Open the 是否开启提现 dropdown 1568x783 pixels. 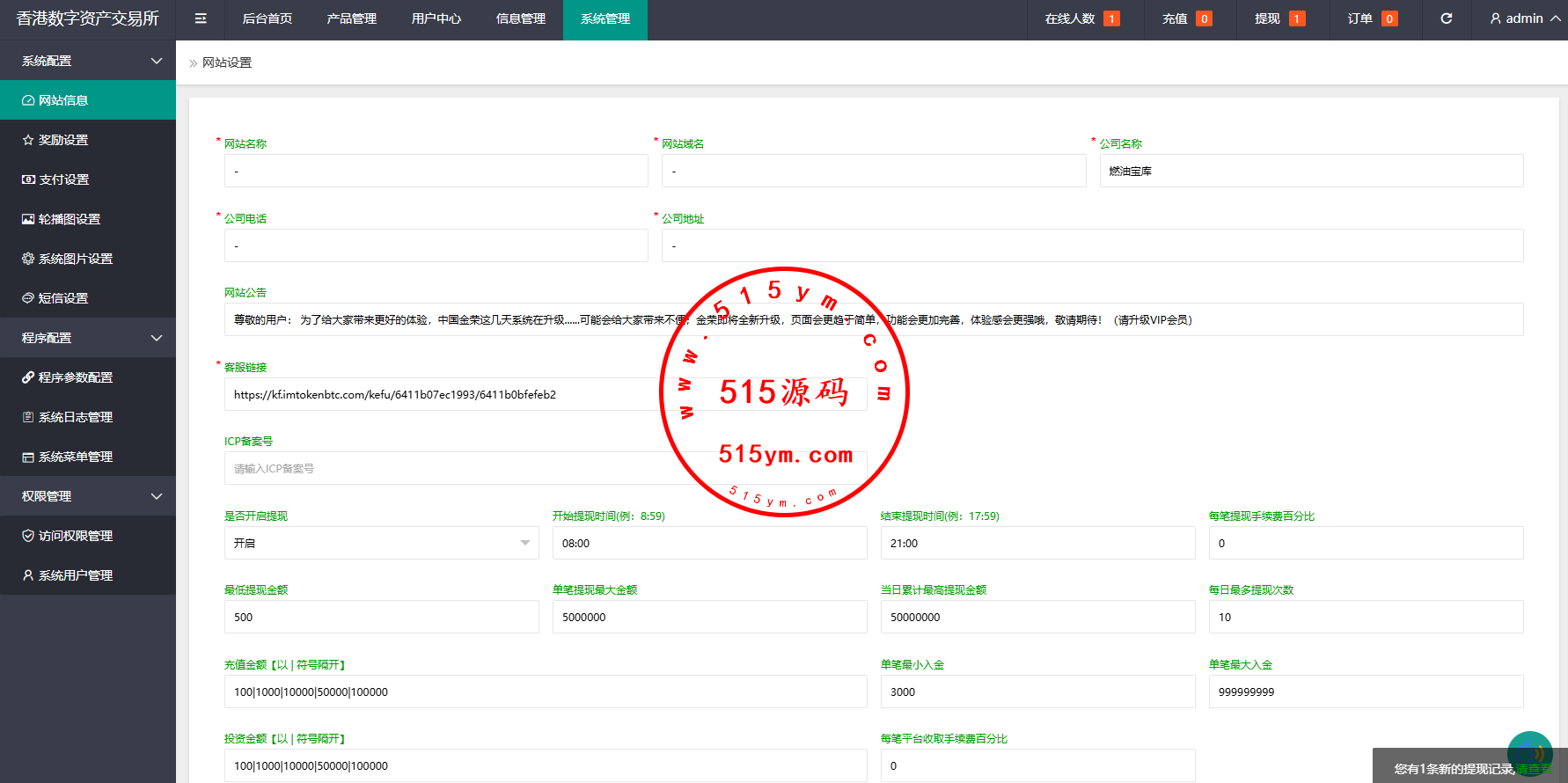point(381,543)
